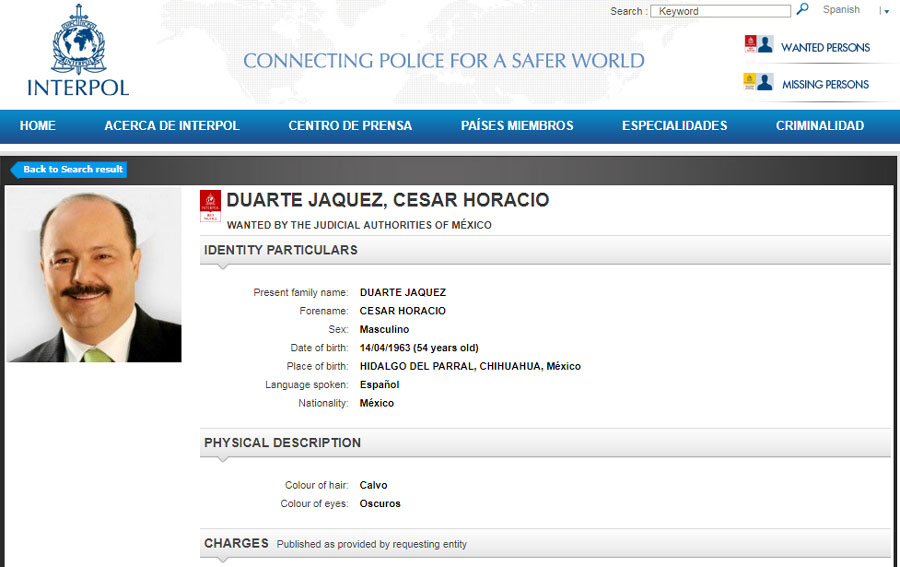
Task: Click the 'Colour of eyes:' label
Action: coord(315,503)
